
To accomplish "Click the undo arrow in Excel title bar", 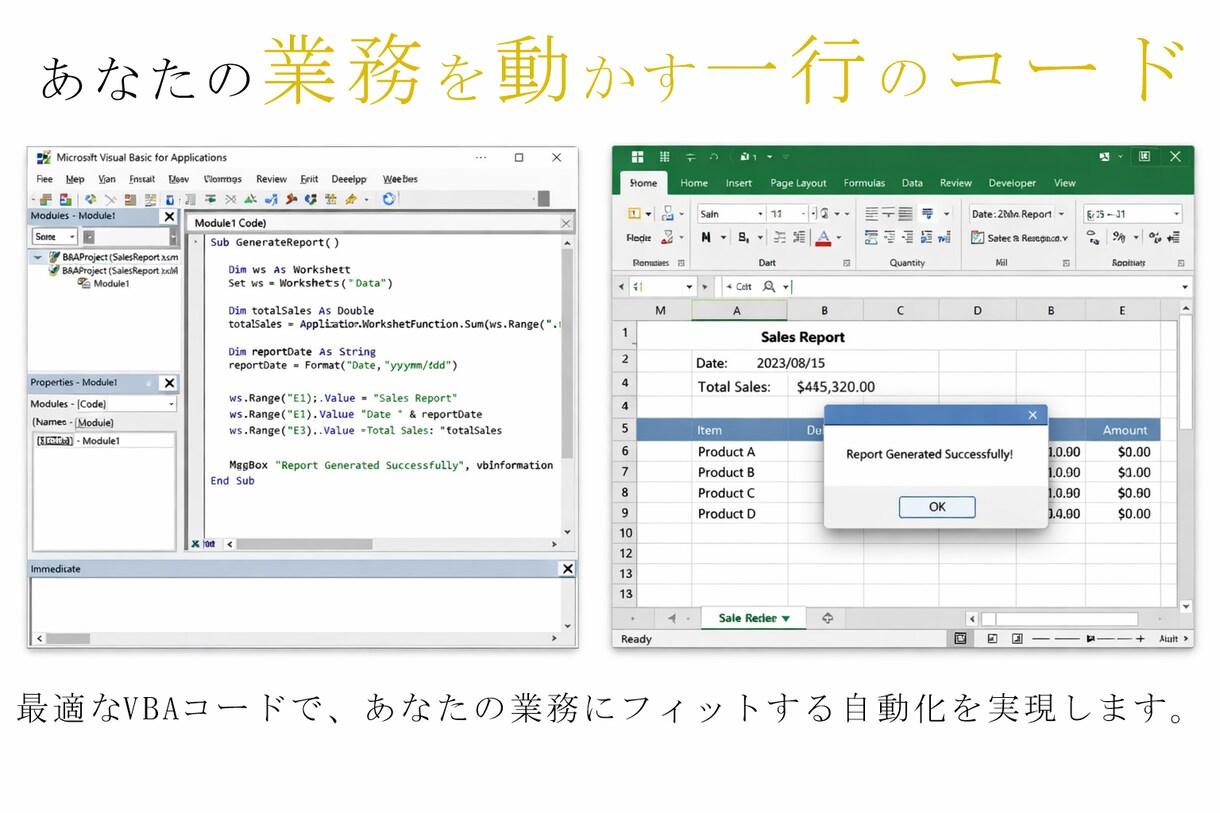I will [x=714, y=157].
